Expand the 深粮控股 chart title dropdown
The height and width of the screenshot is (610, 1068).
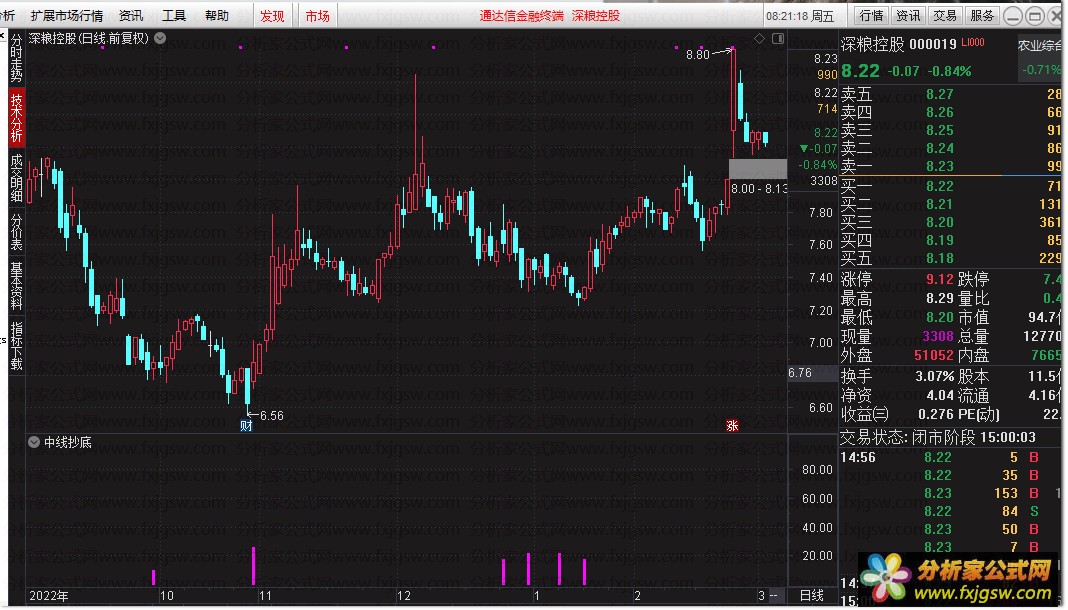click(x=160, y=39)
